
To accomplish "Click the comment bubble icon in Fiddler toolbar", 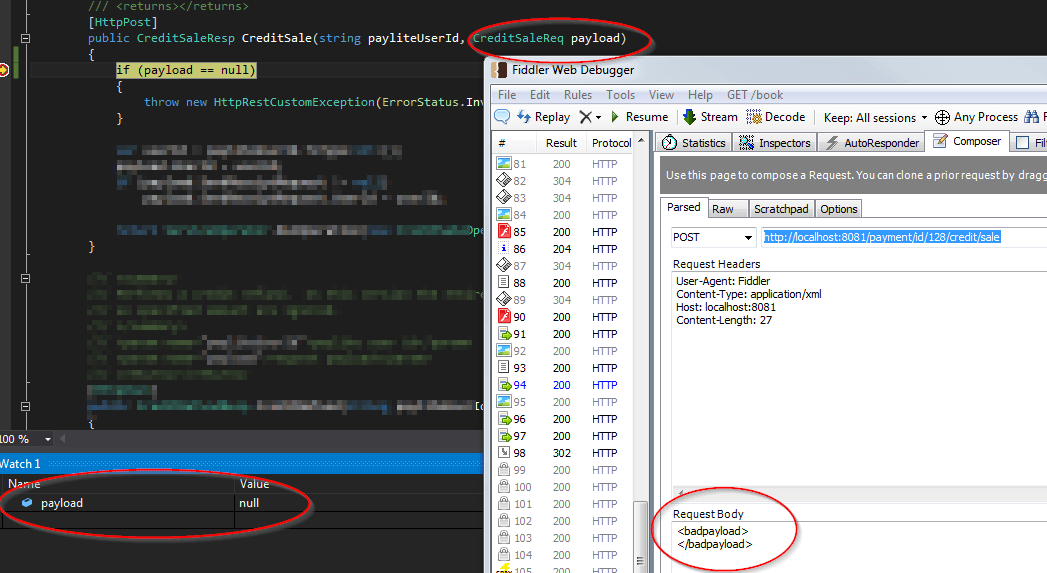I will (502, 117).
